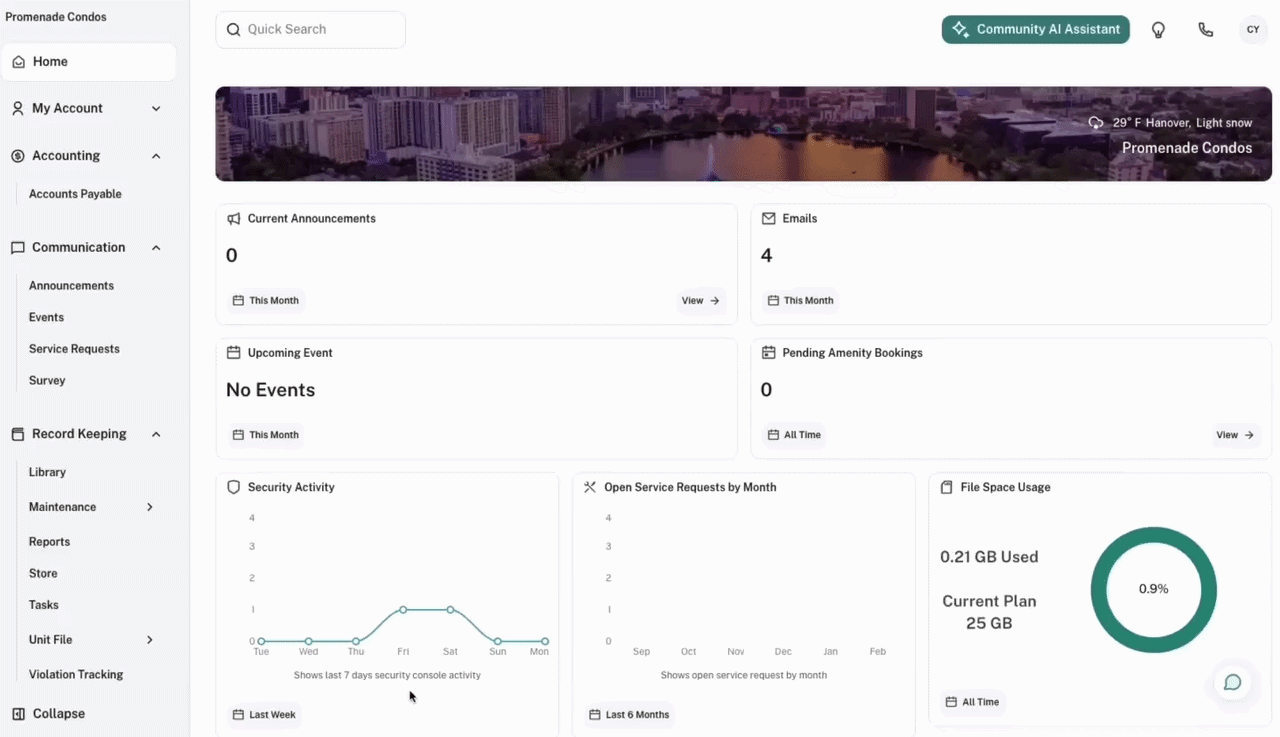The width and height of the screenshot is (1280, 737).
Task: Click the 0.9% storage usage donut chart
Action: pos(1153,589)
